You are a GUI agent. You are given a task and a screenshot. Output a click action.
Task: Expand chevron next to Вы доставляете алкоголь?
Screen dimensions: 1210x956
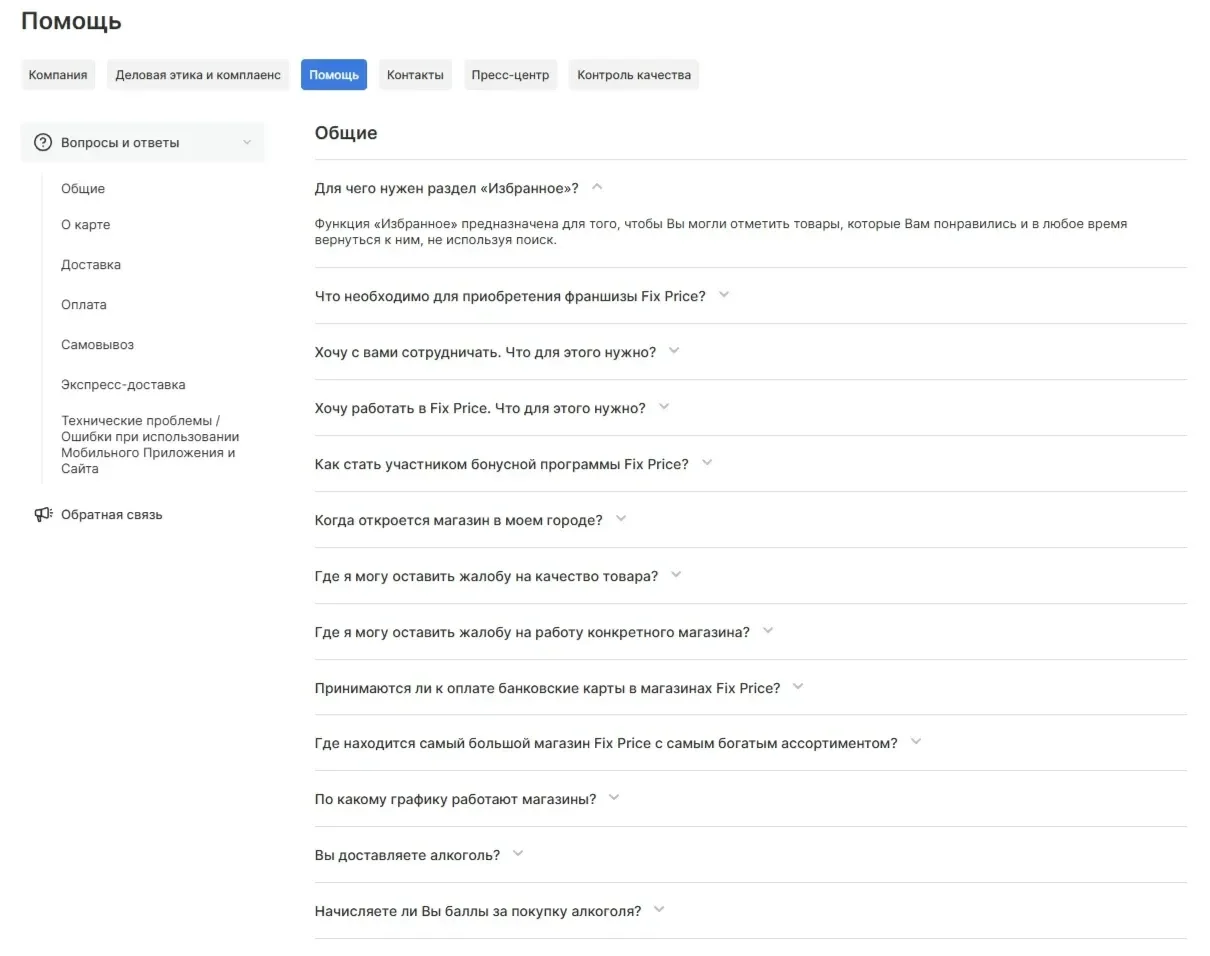point(518,854)
